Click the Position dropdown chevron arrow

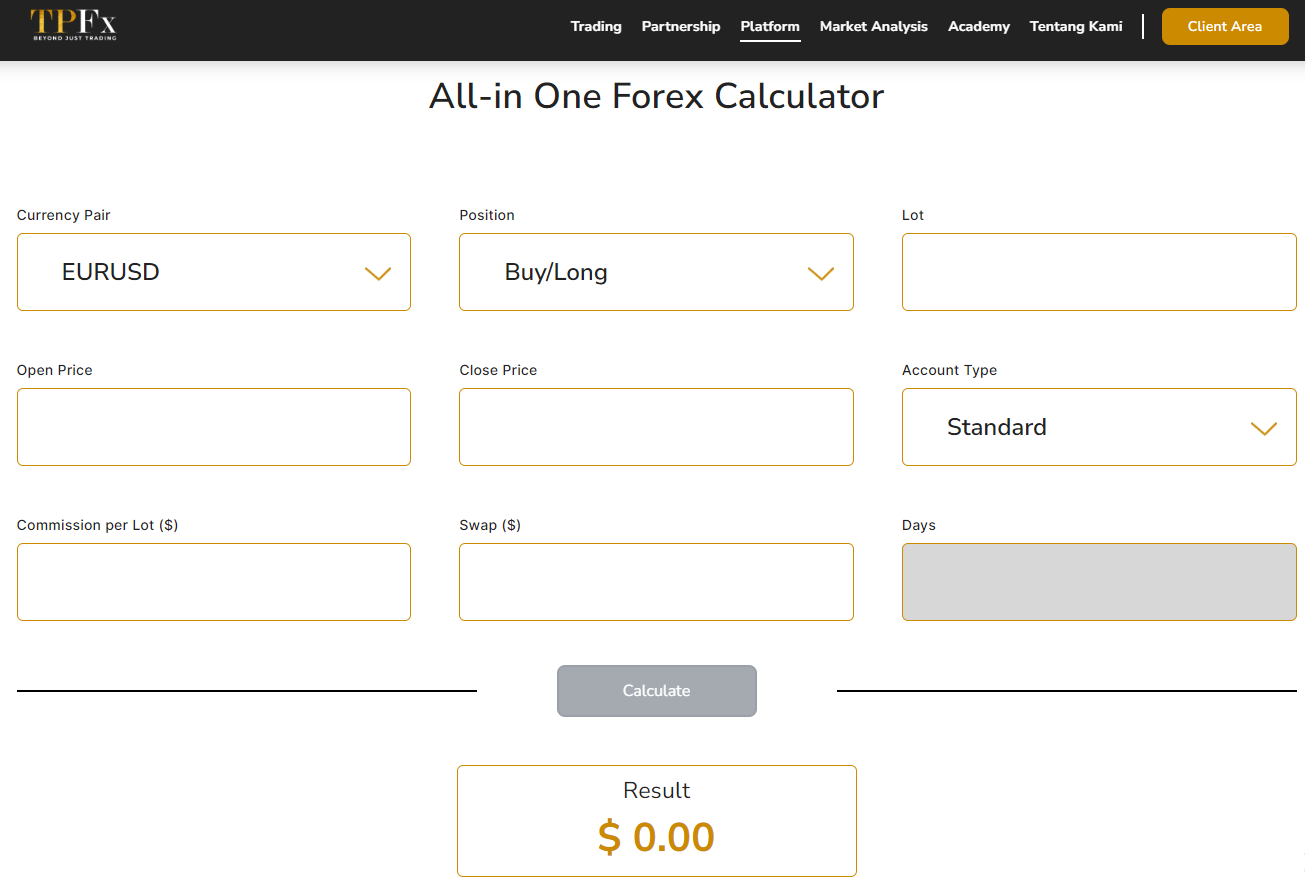point(821,273)
